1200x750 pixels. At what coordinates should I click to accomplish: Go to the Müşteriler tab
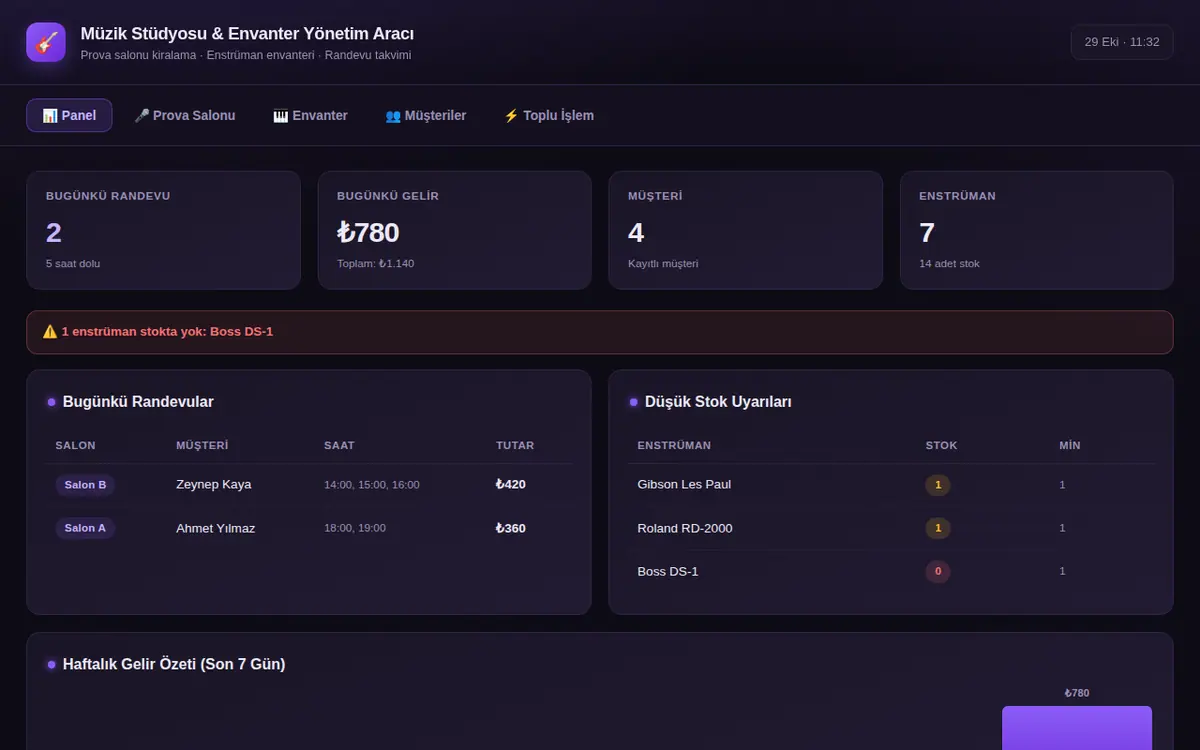(426, 115)
